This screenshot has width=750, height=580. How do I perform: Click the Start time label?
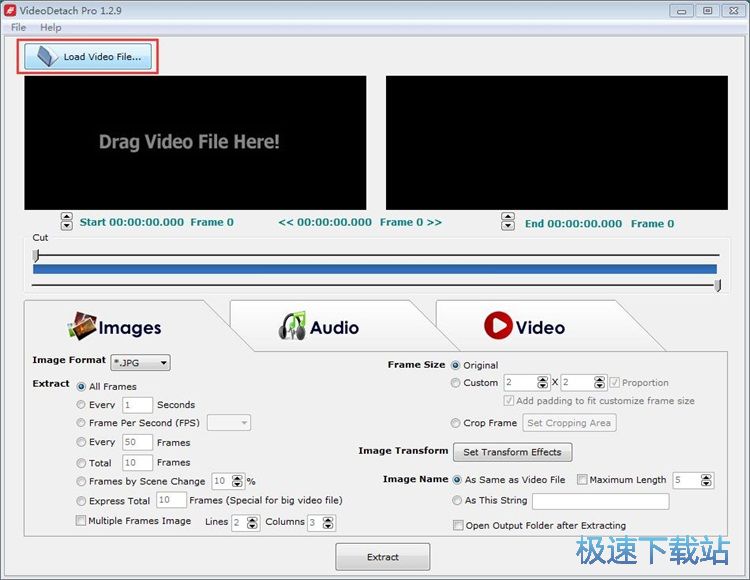click(x=156, y=222)
